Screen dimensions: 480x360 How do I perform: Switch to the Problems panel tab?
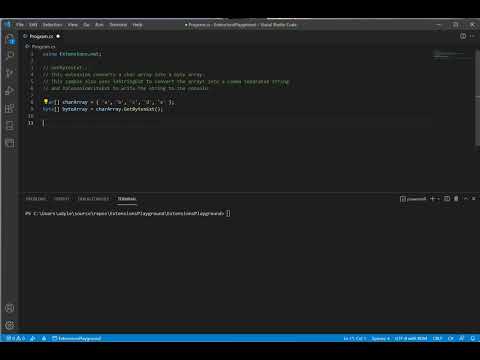(x=36, y=199)
